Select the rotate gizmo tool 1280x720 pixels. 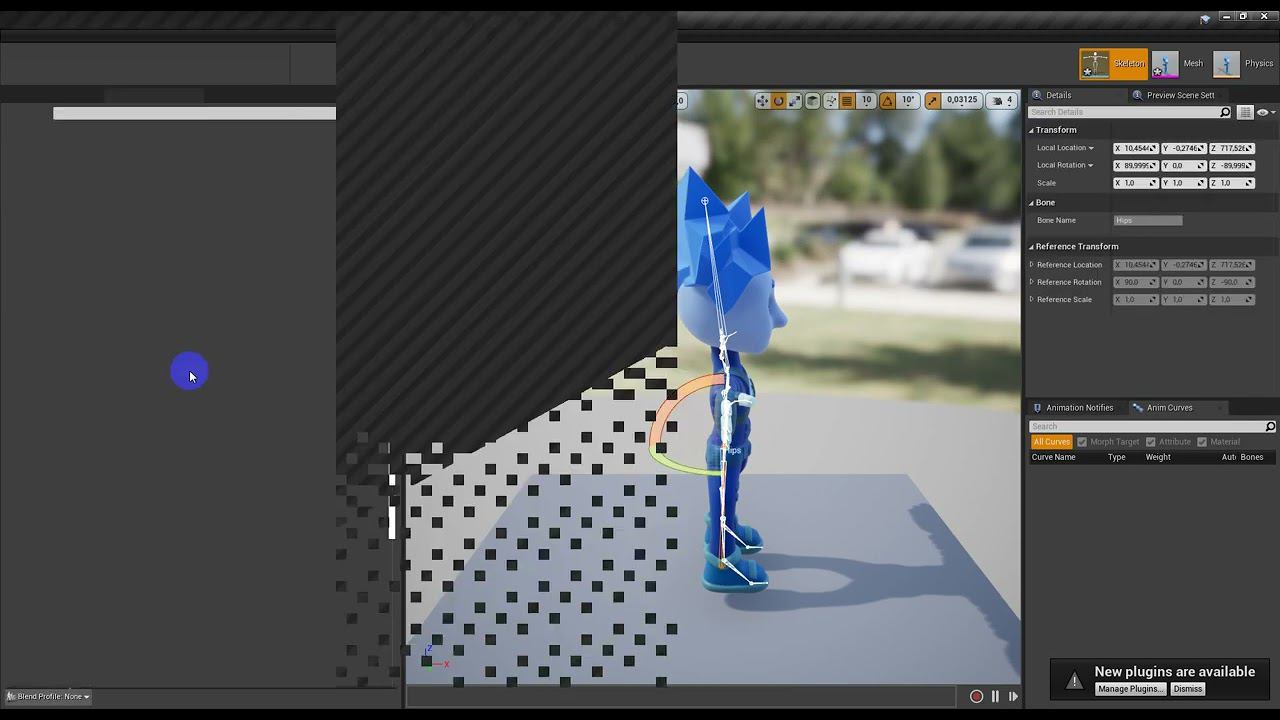coord(778,101)
